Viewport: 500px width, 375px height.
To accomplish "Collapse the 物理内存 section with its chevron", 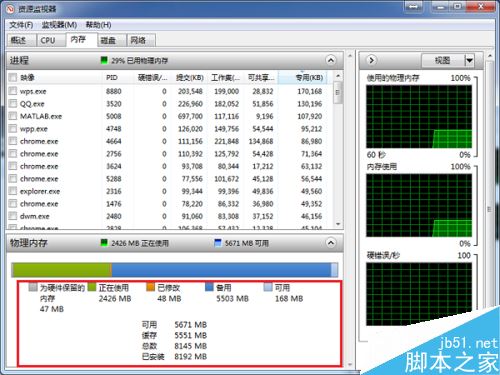I will coord(331,243).
